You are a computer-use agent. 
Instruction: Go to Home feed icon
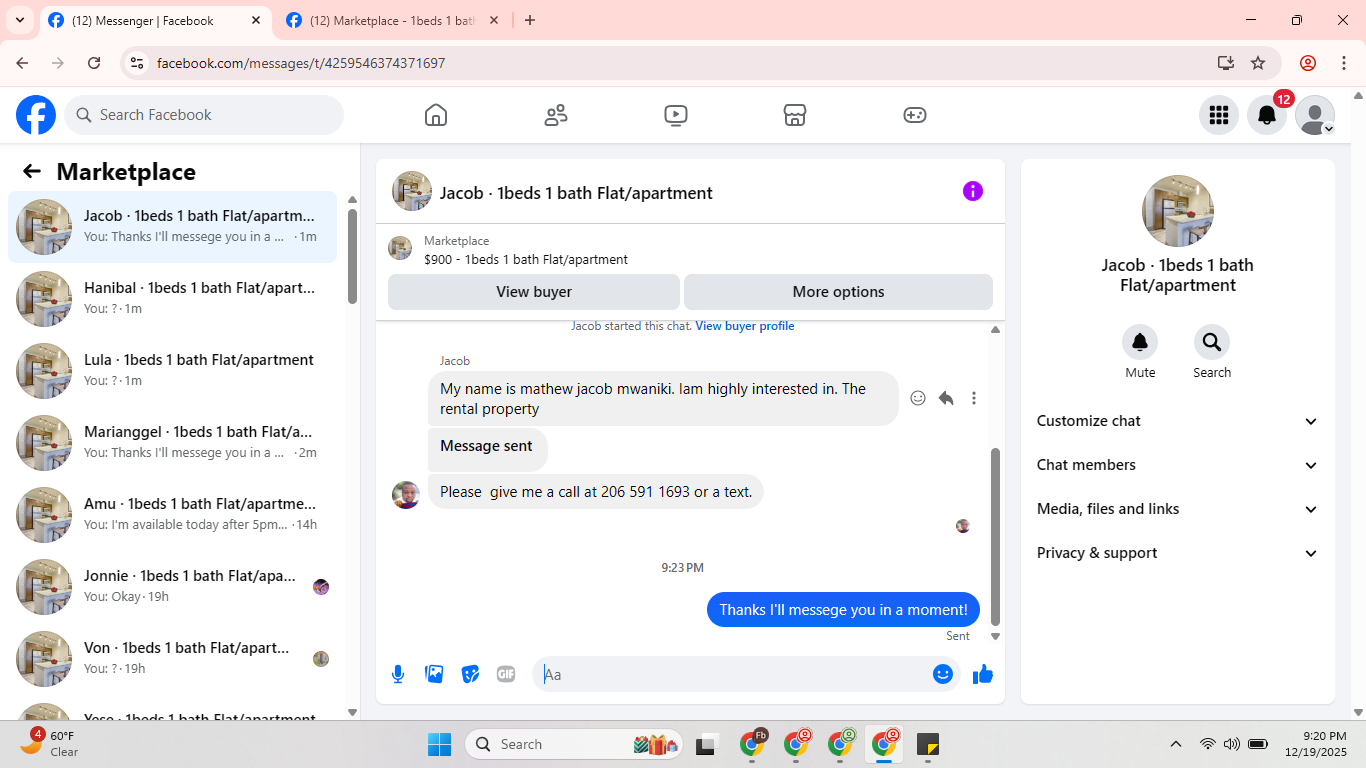436,115
